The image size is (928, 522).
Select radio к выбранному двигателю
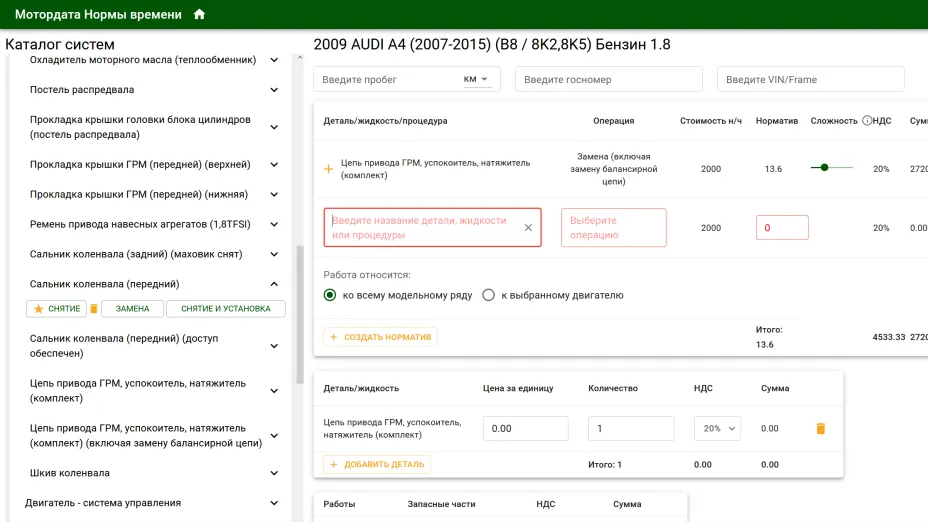(488, 295)
